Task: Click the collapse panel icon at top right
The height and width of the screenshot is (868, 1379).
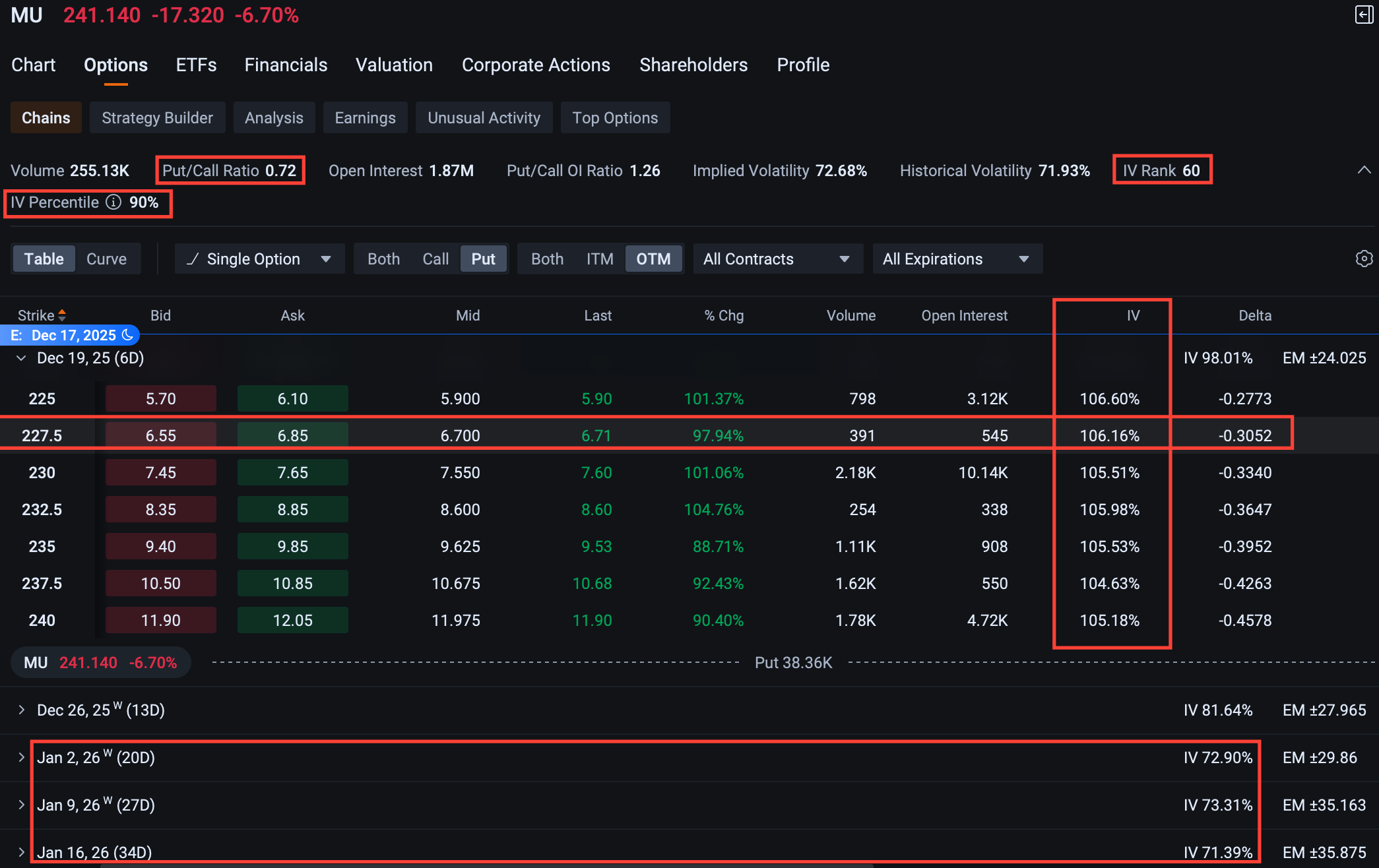Action: 1364,15
